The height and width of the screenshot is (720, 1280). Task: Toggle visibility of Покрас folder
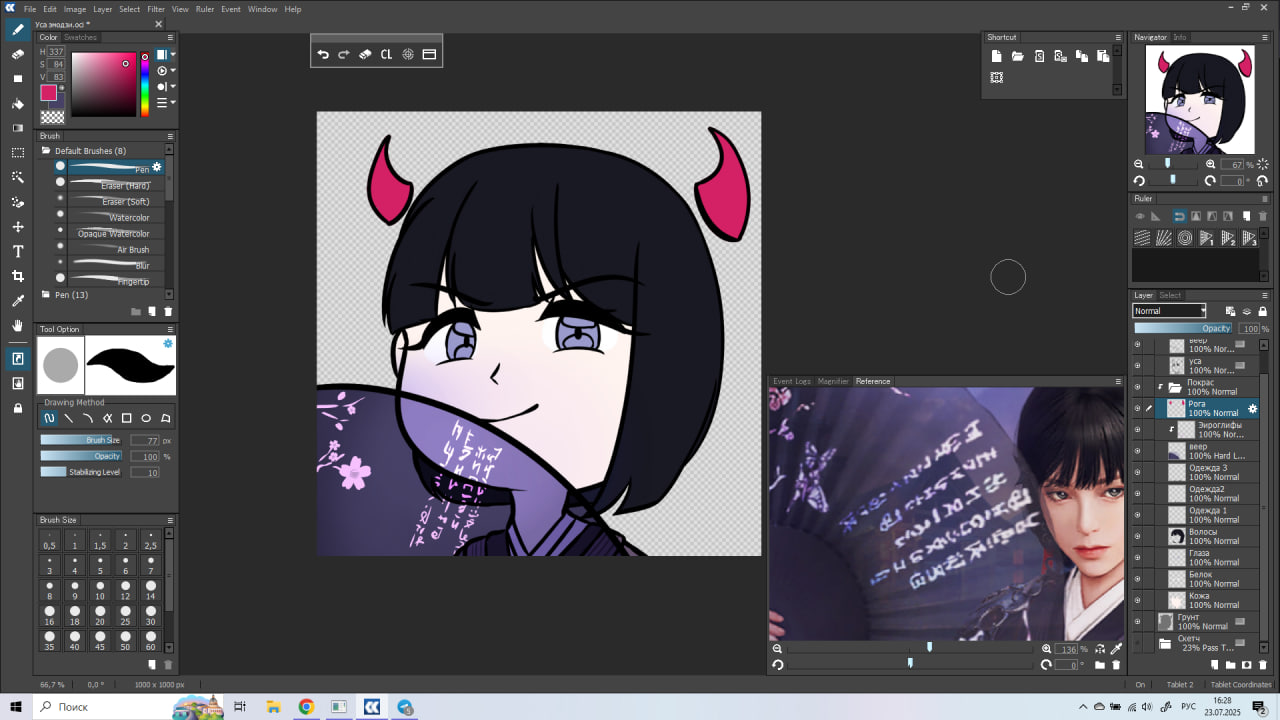[x=1137, y=386]
